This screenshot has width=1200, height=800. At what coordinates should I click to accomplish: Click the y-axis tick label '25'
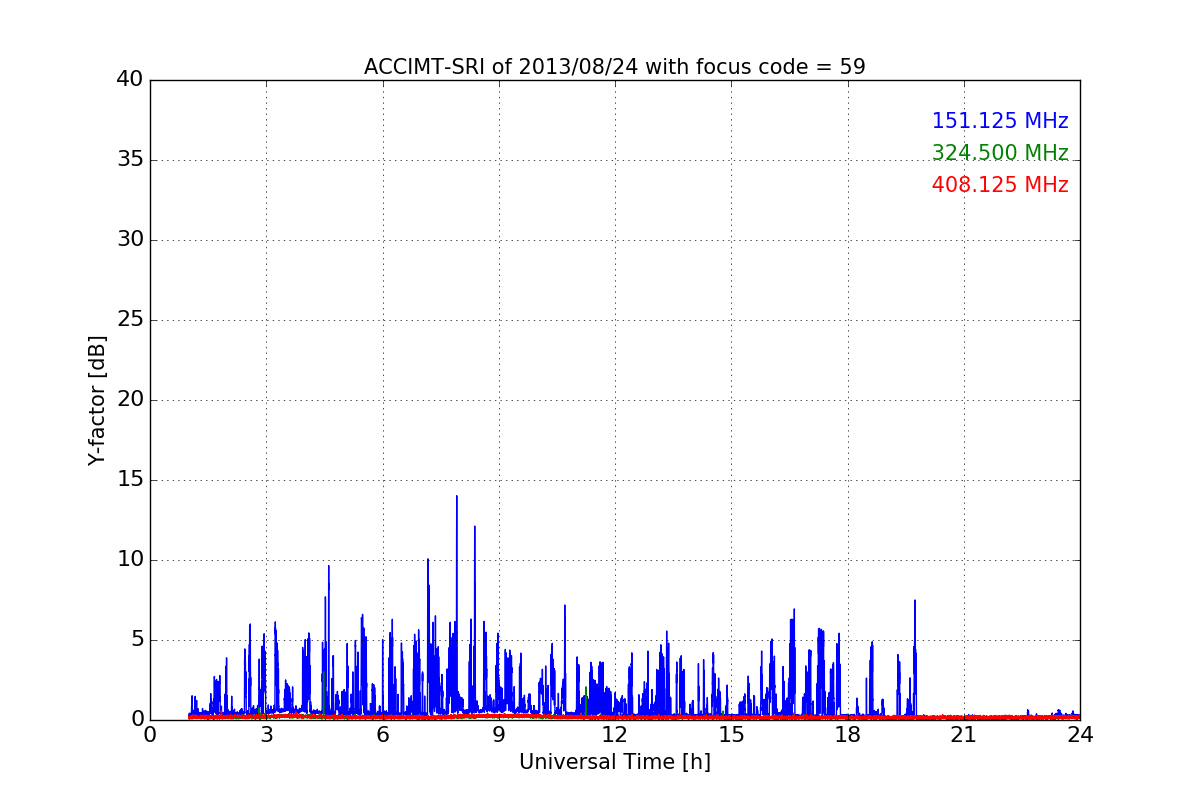click(130, 320)
